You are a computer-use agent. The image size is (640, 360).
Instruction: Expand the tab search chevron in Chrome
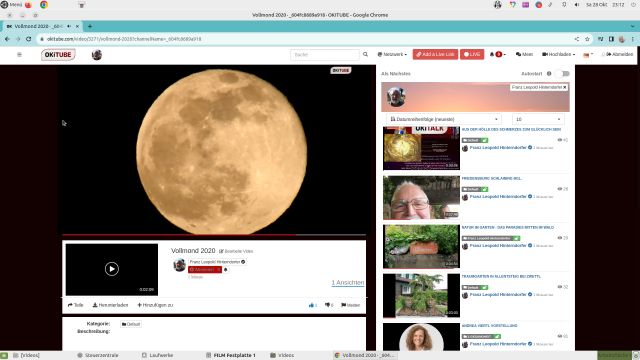(x=633, y=26)
